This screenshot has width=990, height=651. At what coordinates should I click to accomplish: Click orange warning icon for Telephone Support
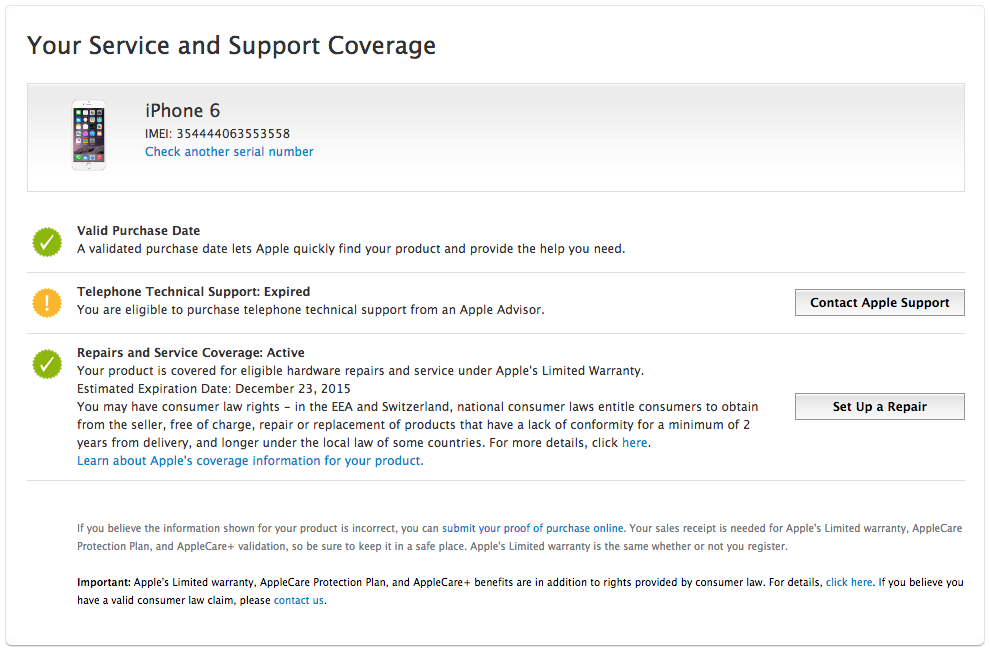click(47, 302)
